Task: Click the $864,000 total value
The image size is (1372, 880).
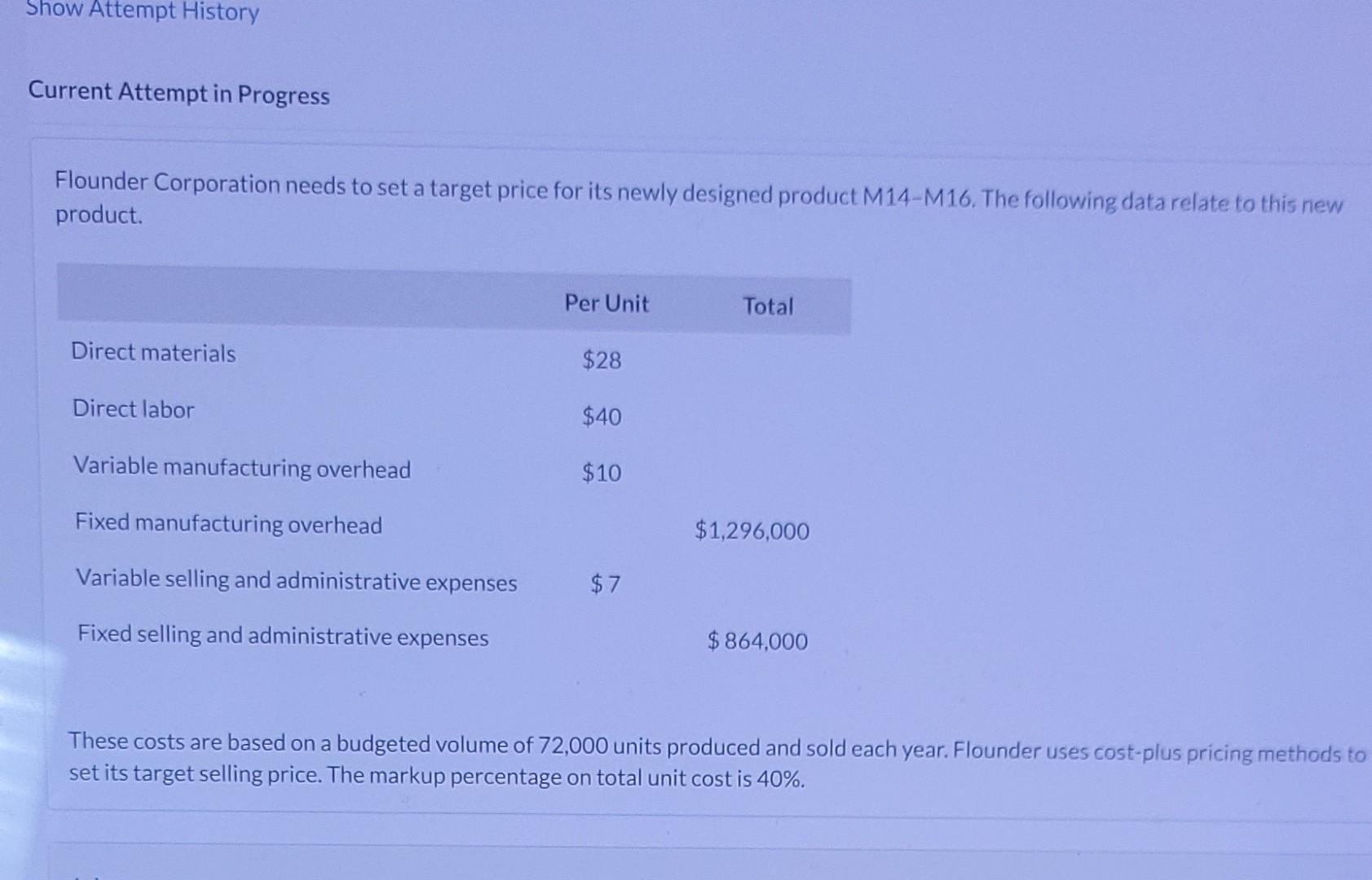Action: click(757, 640)
